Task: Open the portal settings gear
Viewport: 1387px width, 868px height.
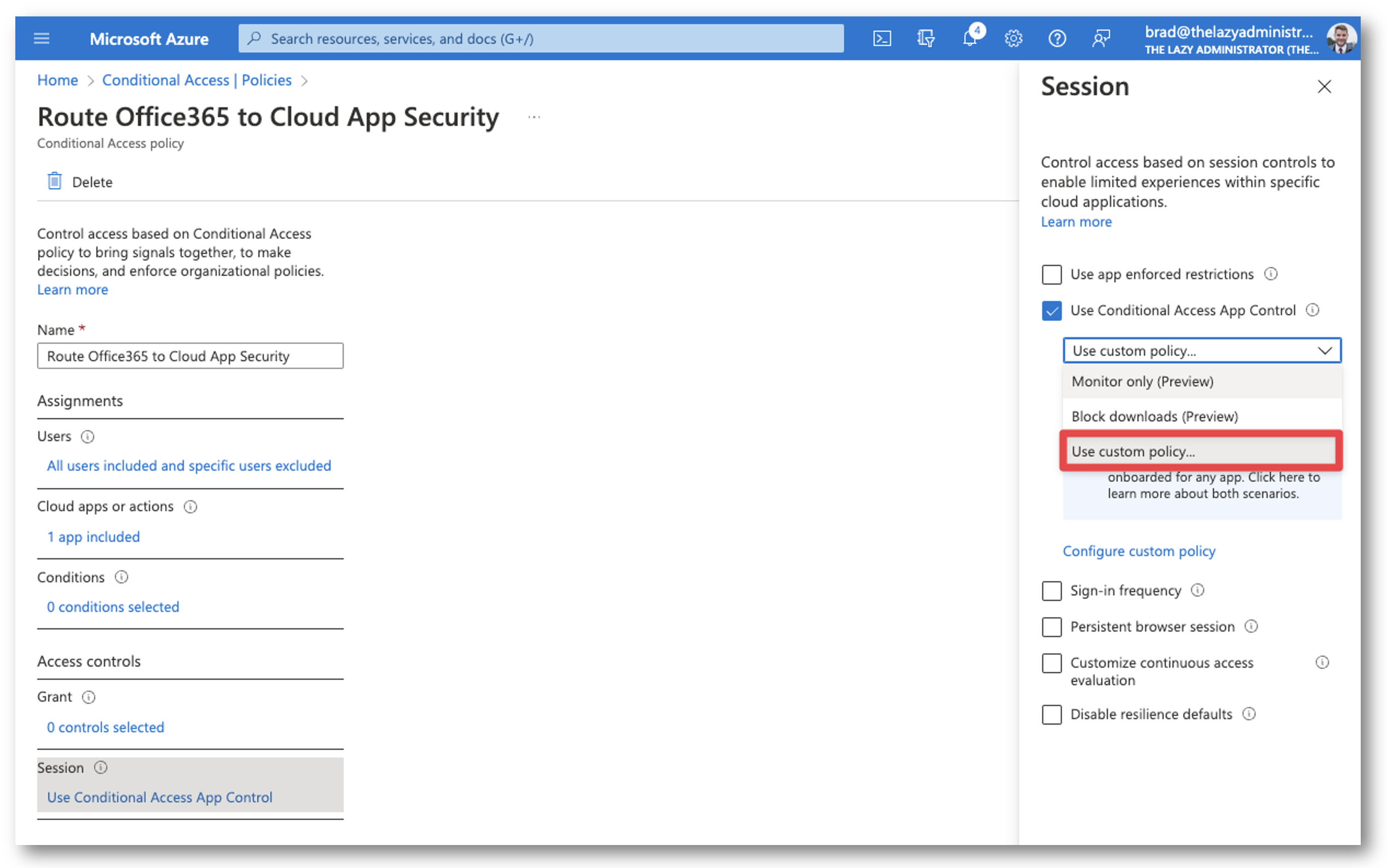Action: click(x=1013, y=38)
